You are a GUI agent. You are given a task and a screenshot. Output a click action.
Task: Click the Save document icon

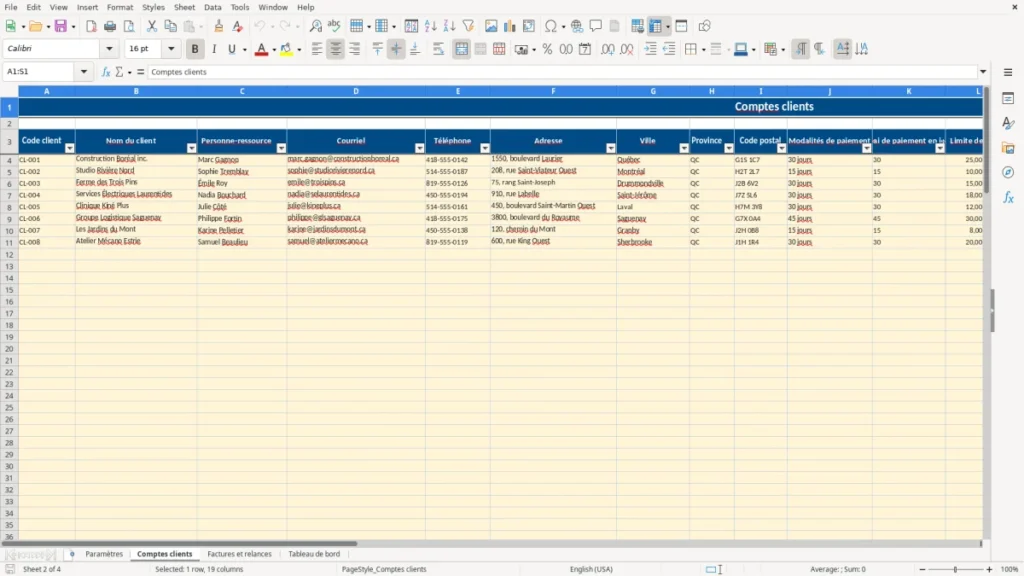tap(61, 26)
